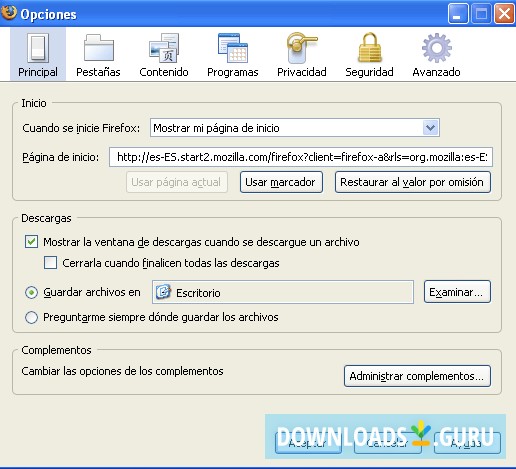Image resolution: width=516 pixels, height=469 pixels.
Task: Select Guardar archivos en radio button
Action: pyautogui.click(x=31, y=293)
